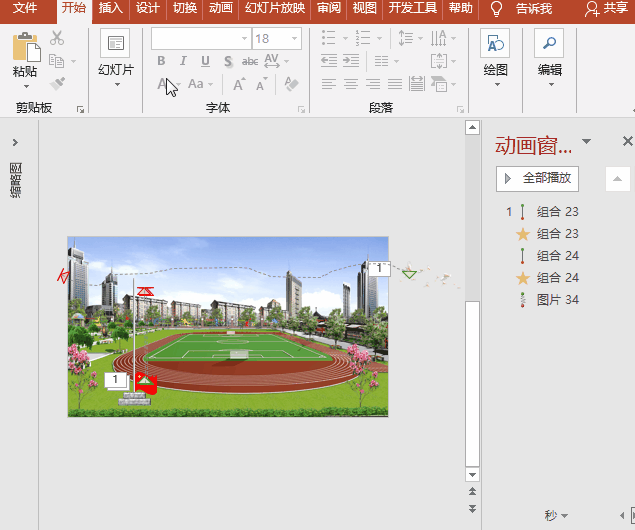Go to previous slide double-arrow
635x530 pixels.
click(x=472, y=492)
